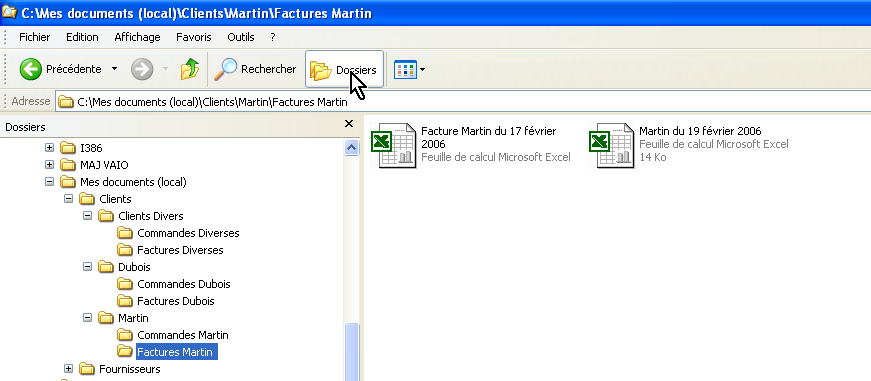Go up one folder level icon

(190, 69)
